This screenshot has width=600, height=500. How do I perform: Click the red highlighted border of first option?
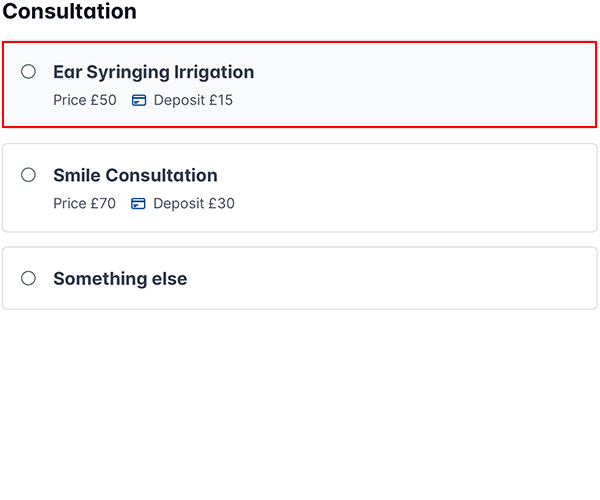(x=300, y=43)
